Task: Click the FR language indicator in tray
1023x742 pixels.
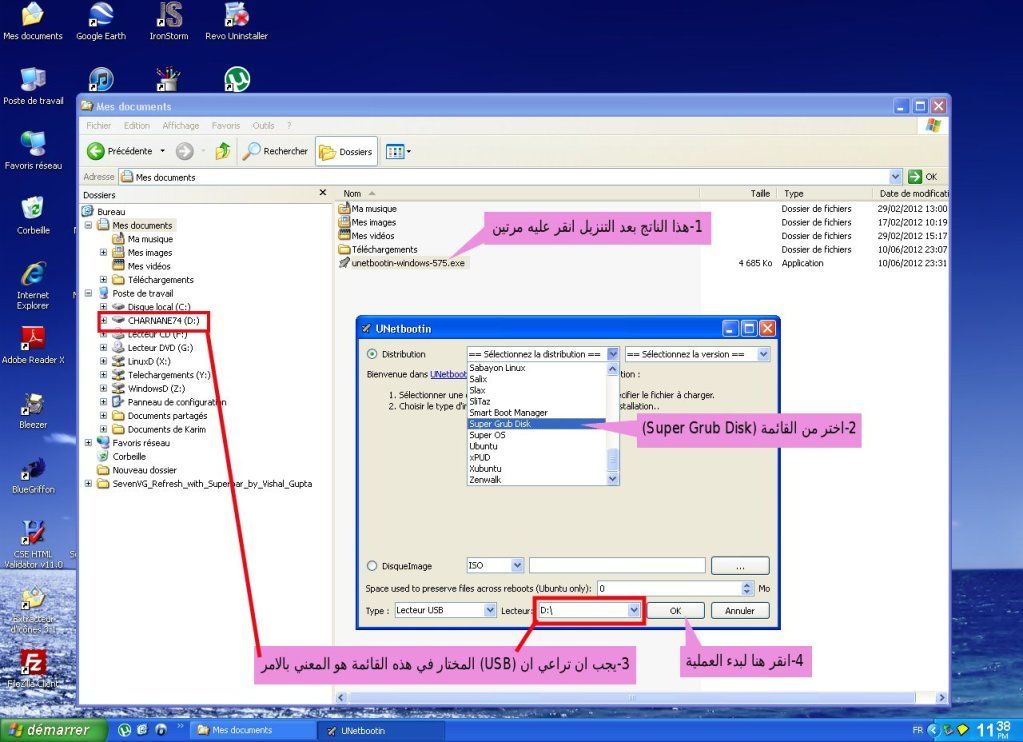Action: coord(917,730)
